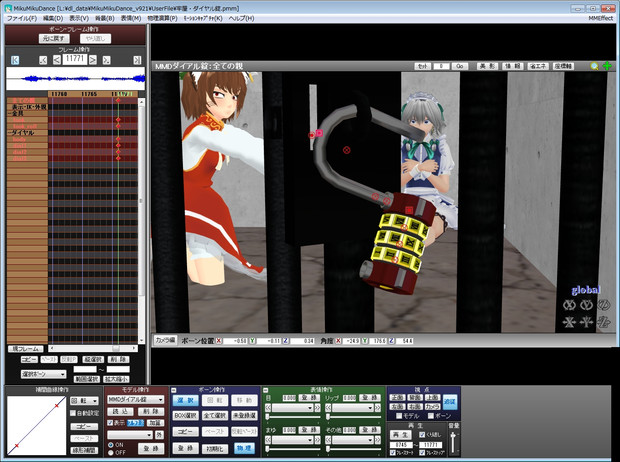Open the 背景(B) menu
Screen dimensions: 620x462
click(105, 18)
